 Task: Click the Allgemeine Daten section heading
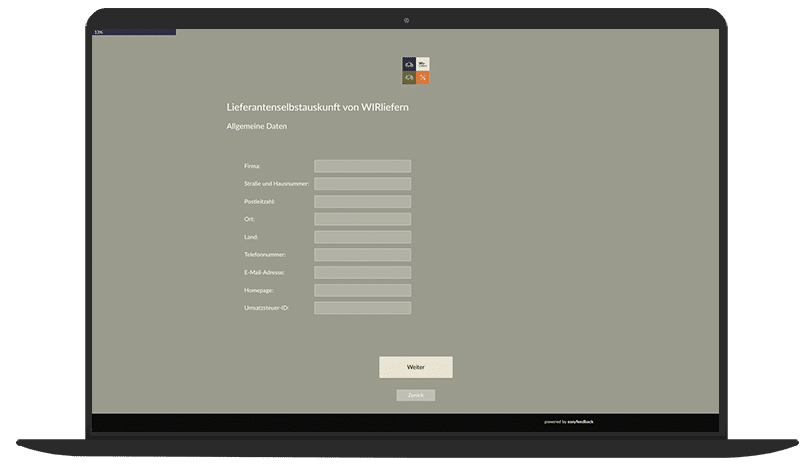click(x=257, y=127)
